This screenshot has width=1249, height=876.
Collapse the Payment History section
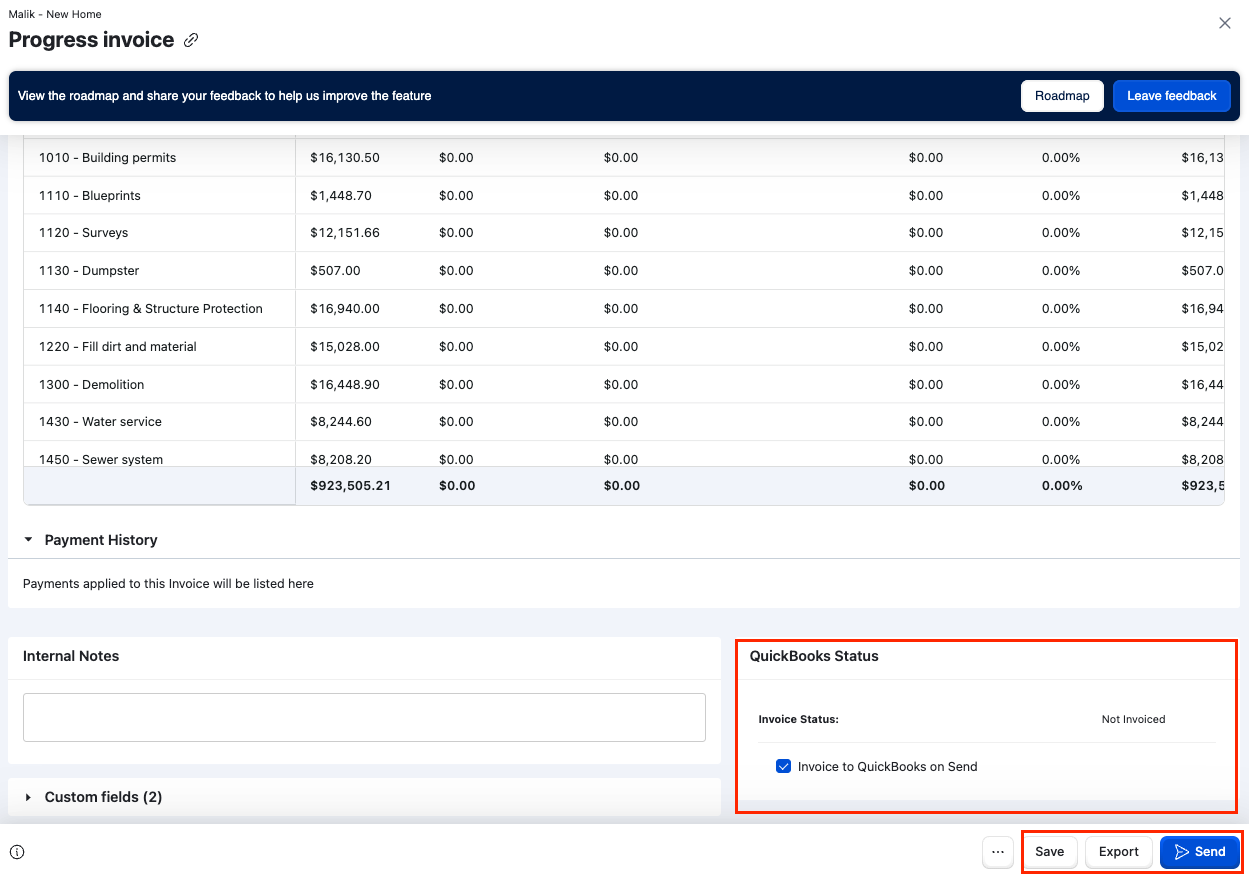(x=29, y=540)
